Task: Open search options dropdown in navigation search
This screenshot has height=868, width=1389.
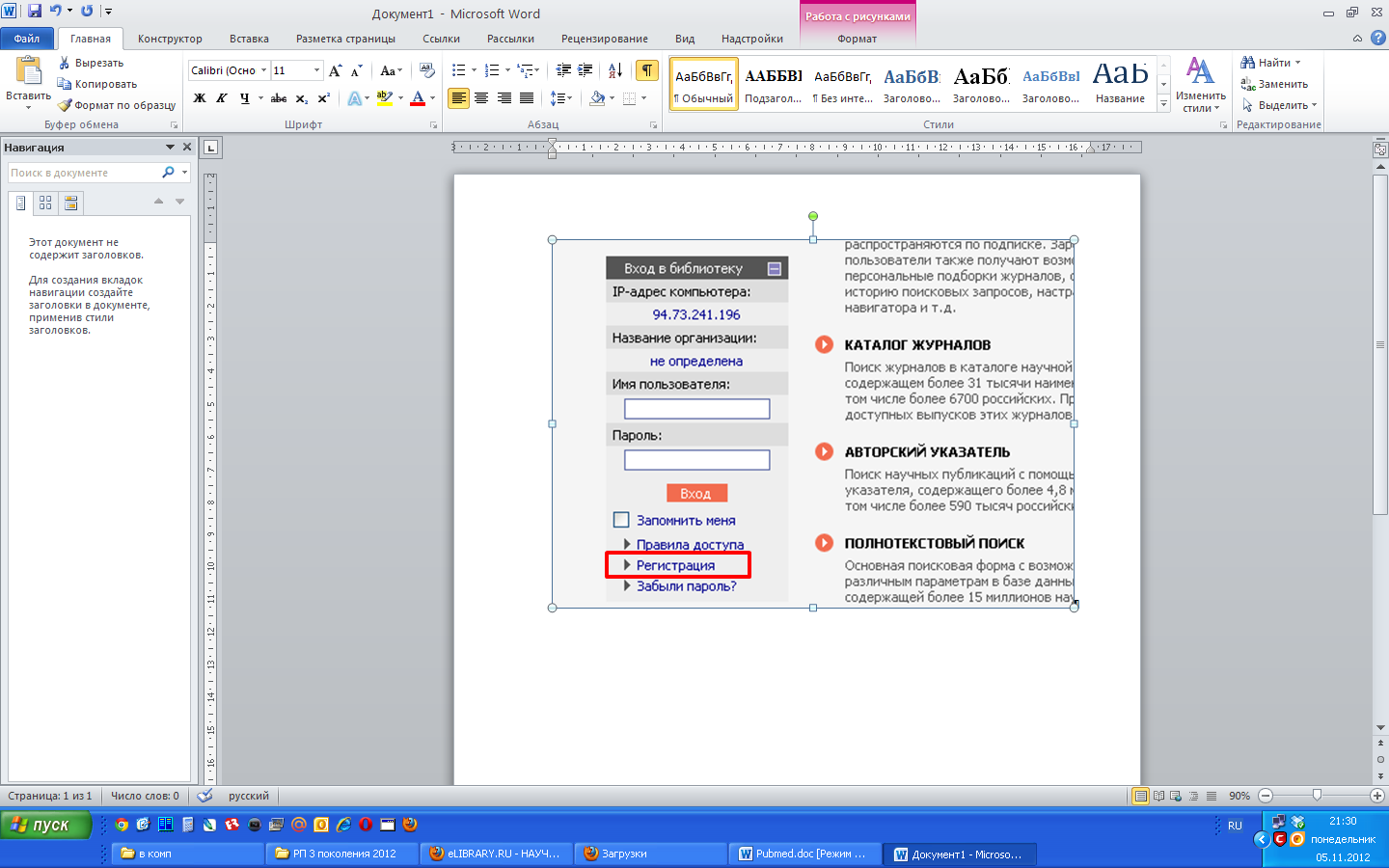Action: [184, 173]
